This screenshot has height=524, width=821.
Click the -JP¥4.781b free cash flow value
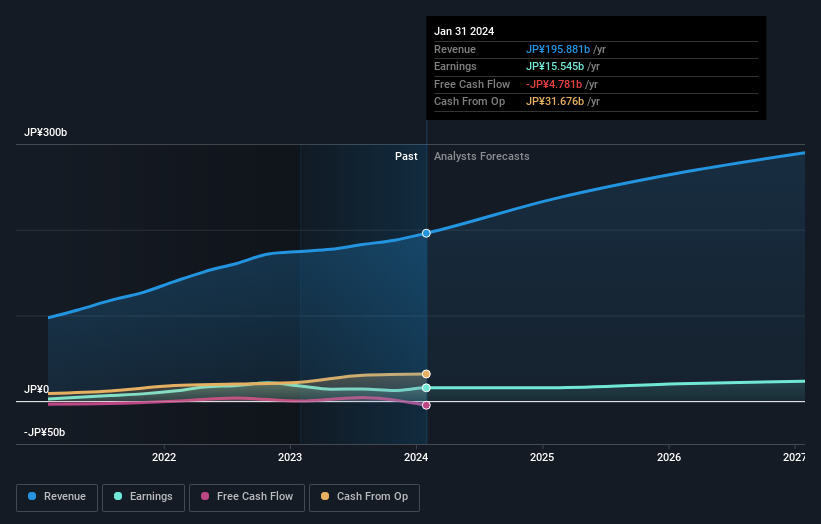click(x=554, y=84)
